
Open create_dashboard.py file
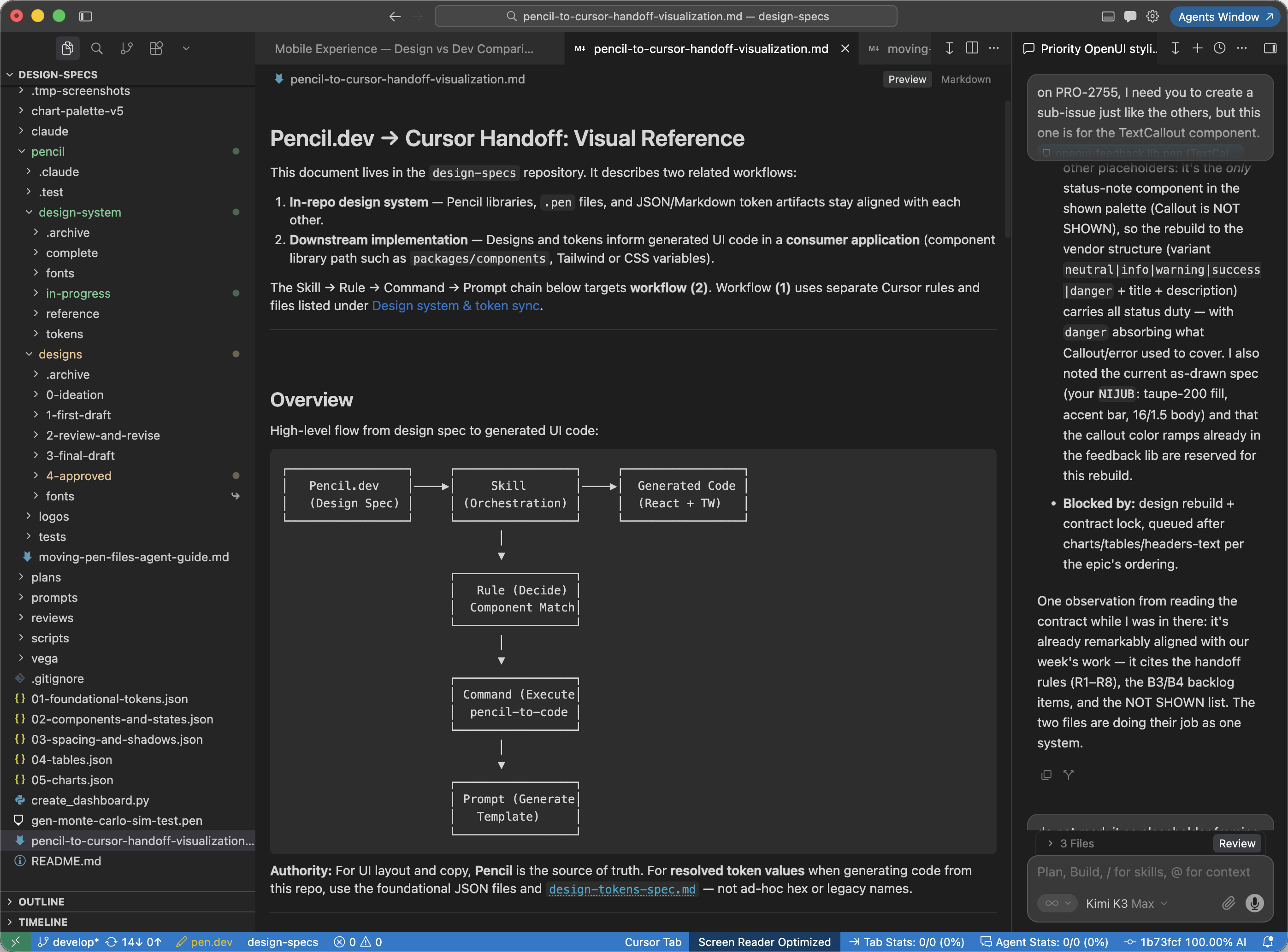tap(128, 800)
